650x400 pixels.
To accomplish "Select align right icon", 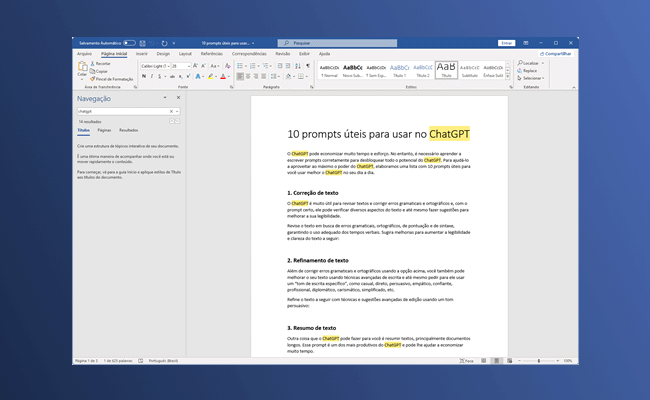I will 256,76.
